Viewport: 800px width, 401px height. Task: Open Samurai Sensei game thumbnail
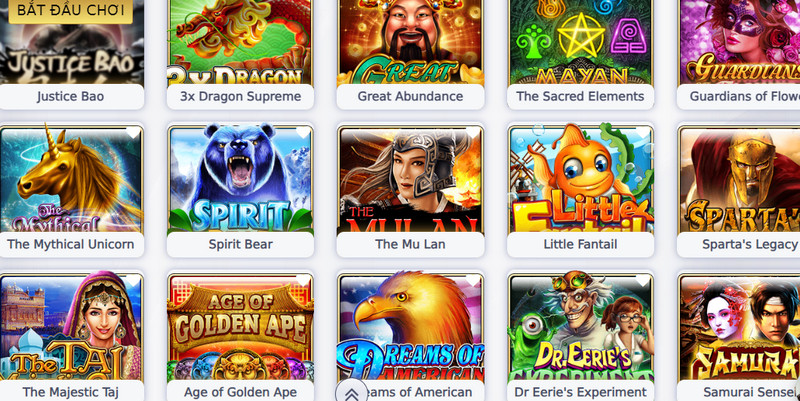[739, 328]
